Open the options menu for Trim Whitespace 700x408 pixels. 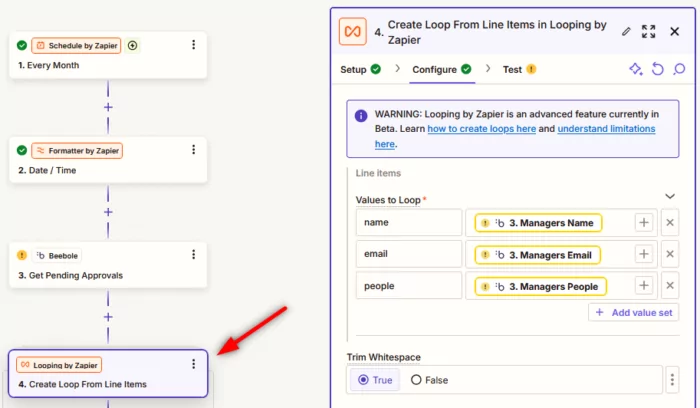pyautogui.click(x=672, y=379)
